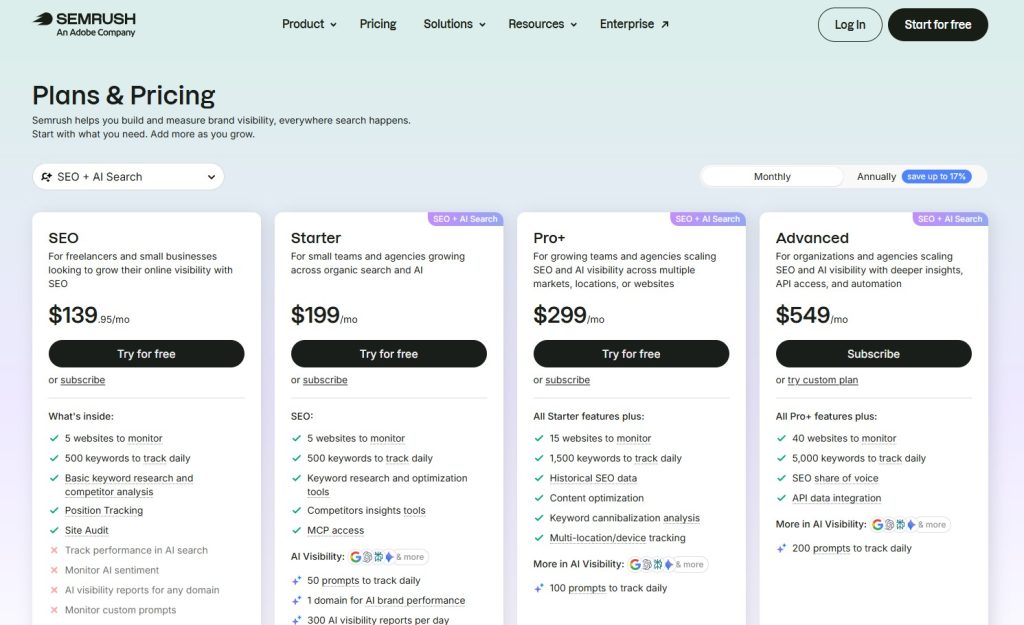Click Position Tracking feature in SEO plan
The height and width of the screenshot is (625, 1024).
(104, 511)
